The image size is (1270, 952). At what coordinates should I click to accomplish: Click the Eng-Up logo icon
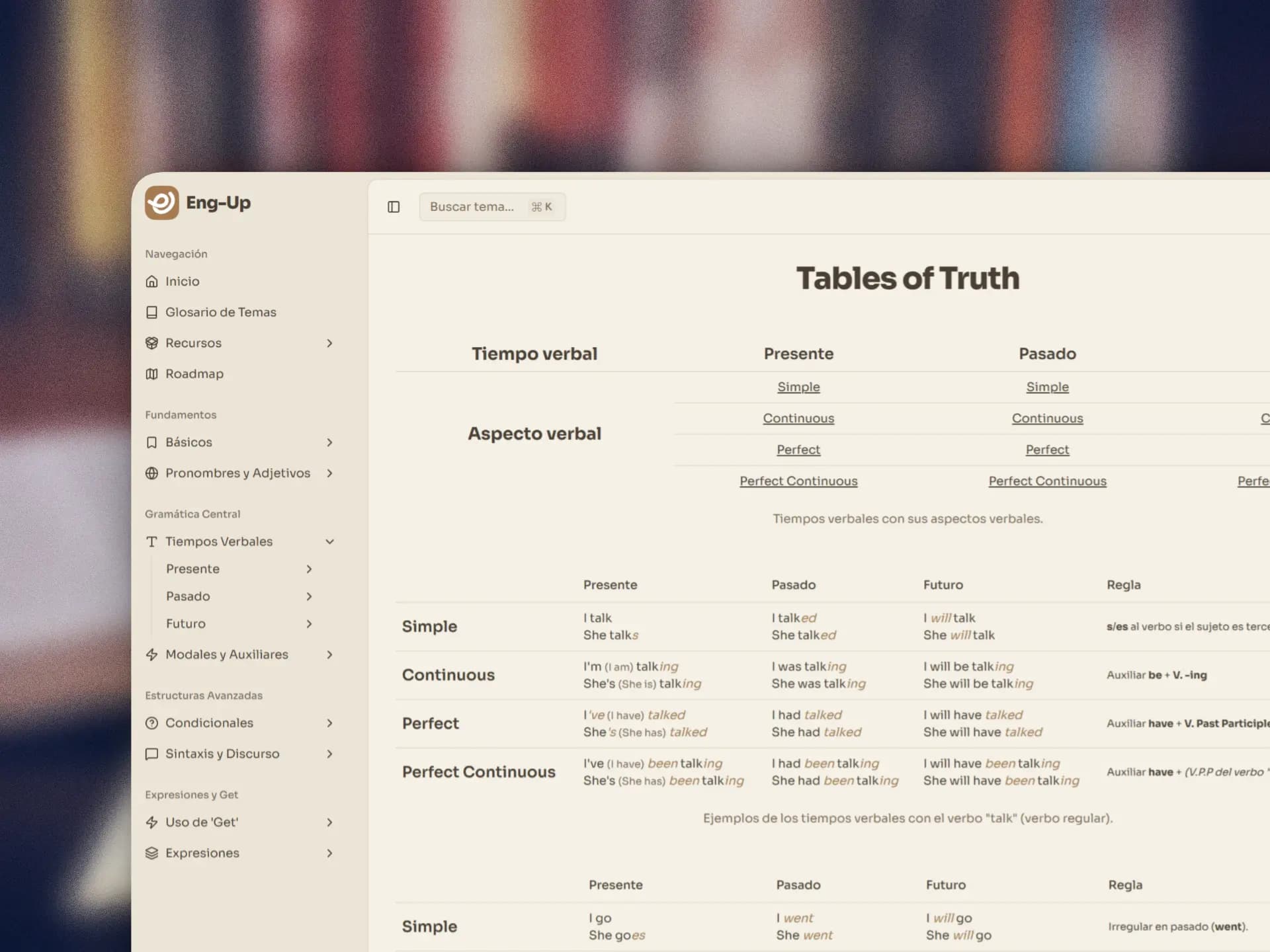pos(161,202)
